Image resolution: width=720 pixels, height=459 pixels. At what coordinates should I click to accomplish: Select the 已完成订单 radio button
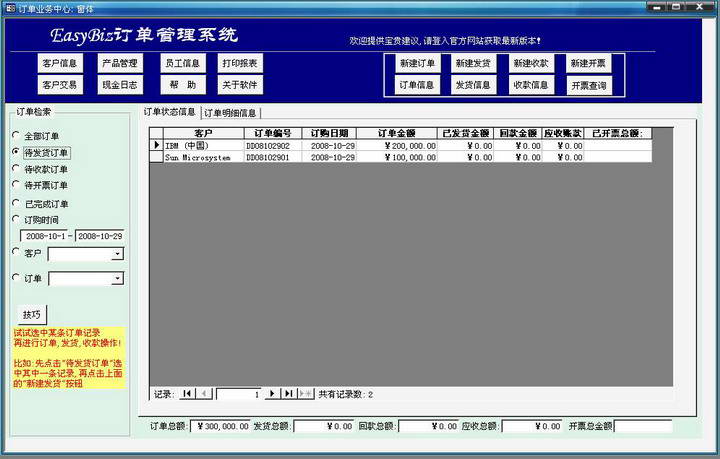coord(15,203)
